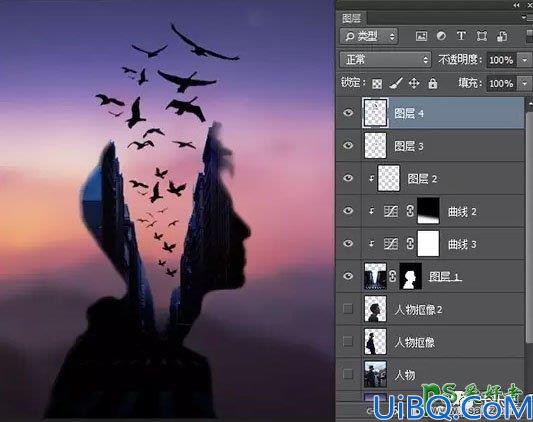Select layer name 图层 4
Image resolution: width=533 pixels, height=422 pixels.
click(409, 113)
